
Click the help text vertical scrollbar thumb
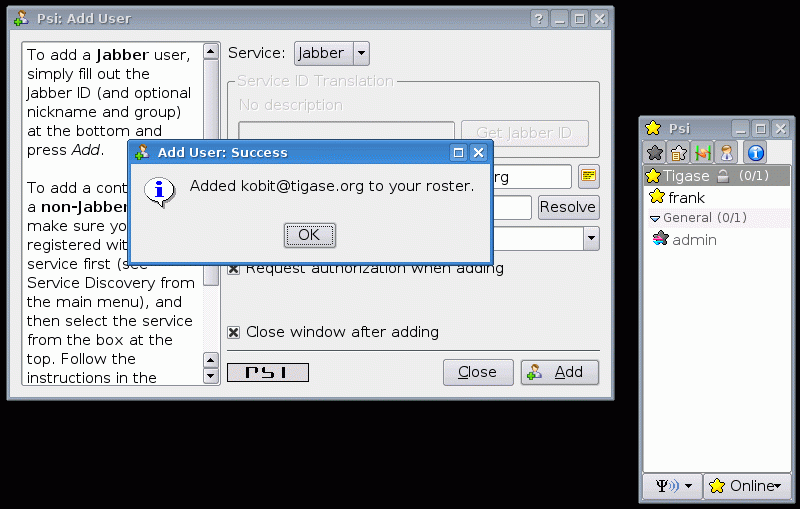(x=211, y=172)
